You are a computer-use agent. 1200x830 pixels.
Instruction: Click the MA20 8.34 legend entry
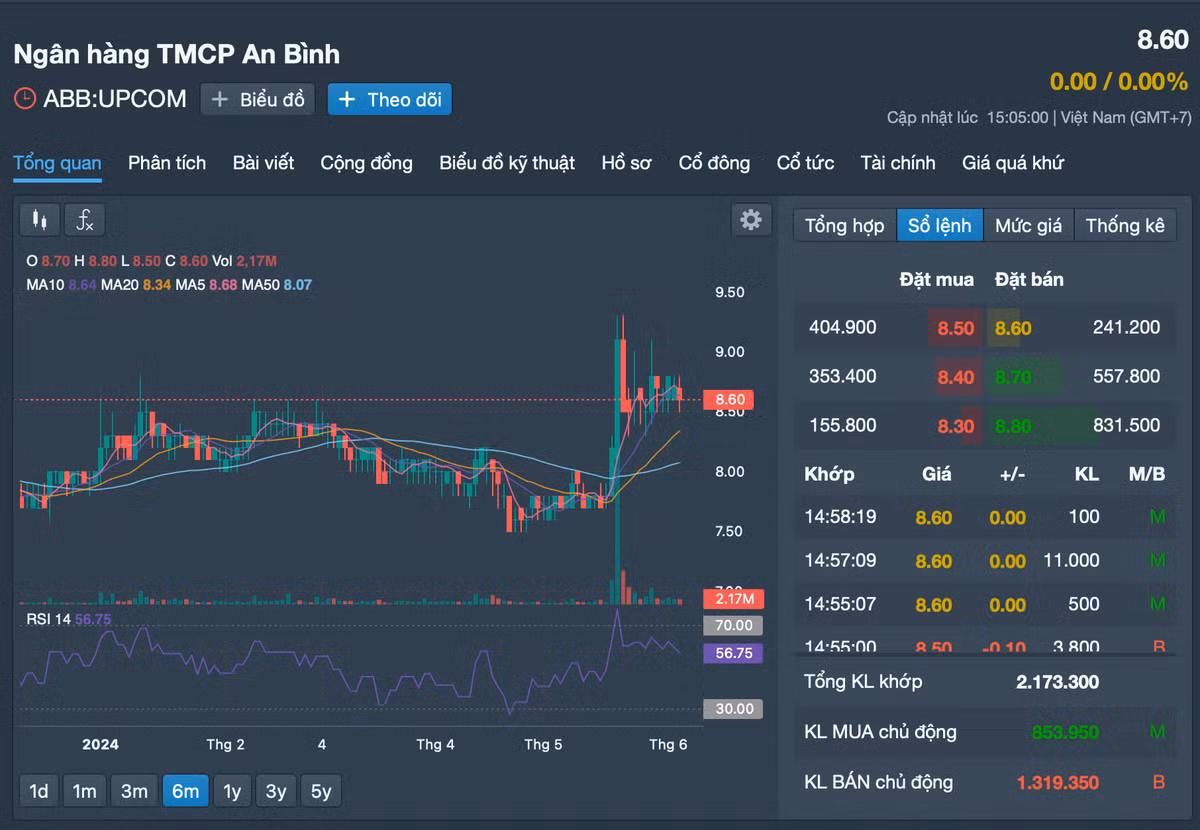(136, 285)
